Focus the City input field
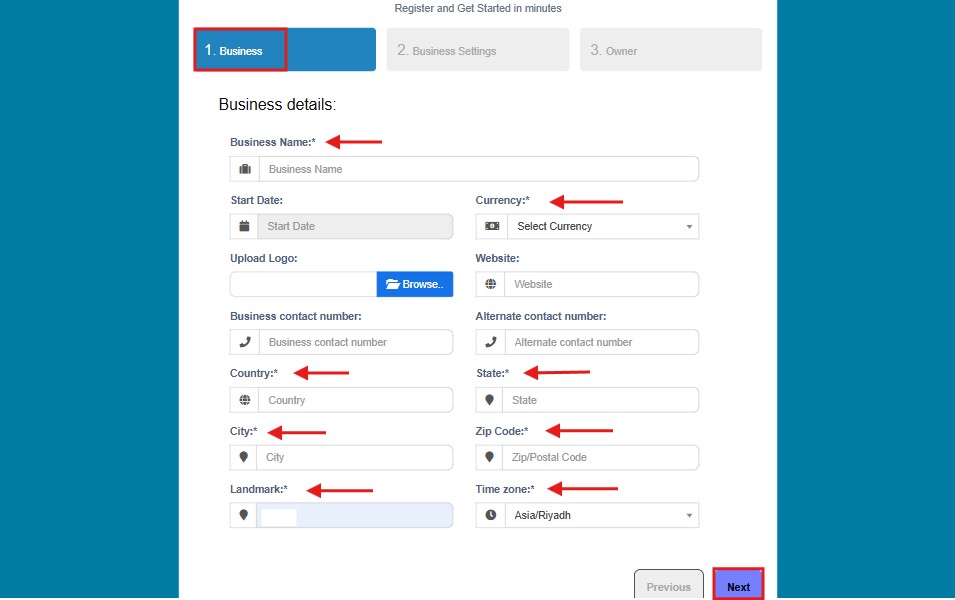The width and height of the screenshot is (955, 600). pos(354,457)
